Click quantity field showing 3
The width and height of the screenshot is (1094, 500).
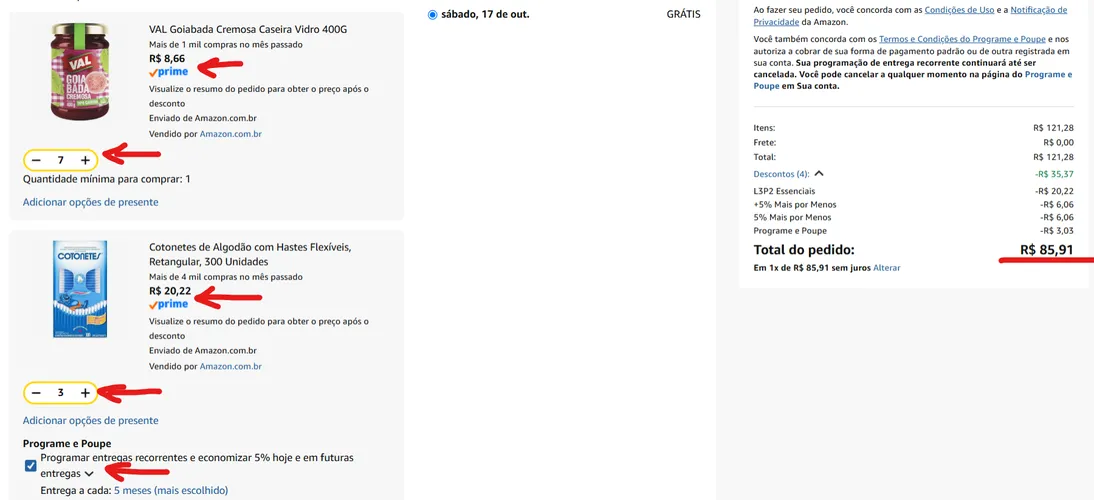click(x=61, y=393)
